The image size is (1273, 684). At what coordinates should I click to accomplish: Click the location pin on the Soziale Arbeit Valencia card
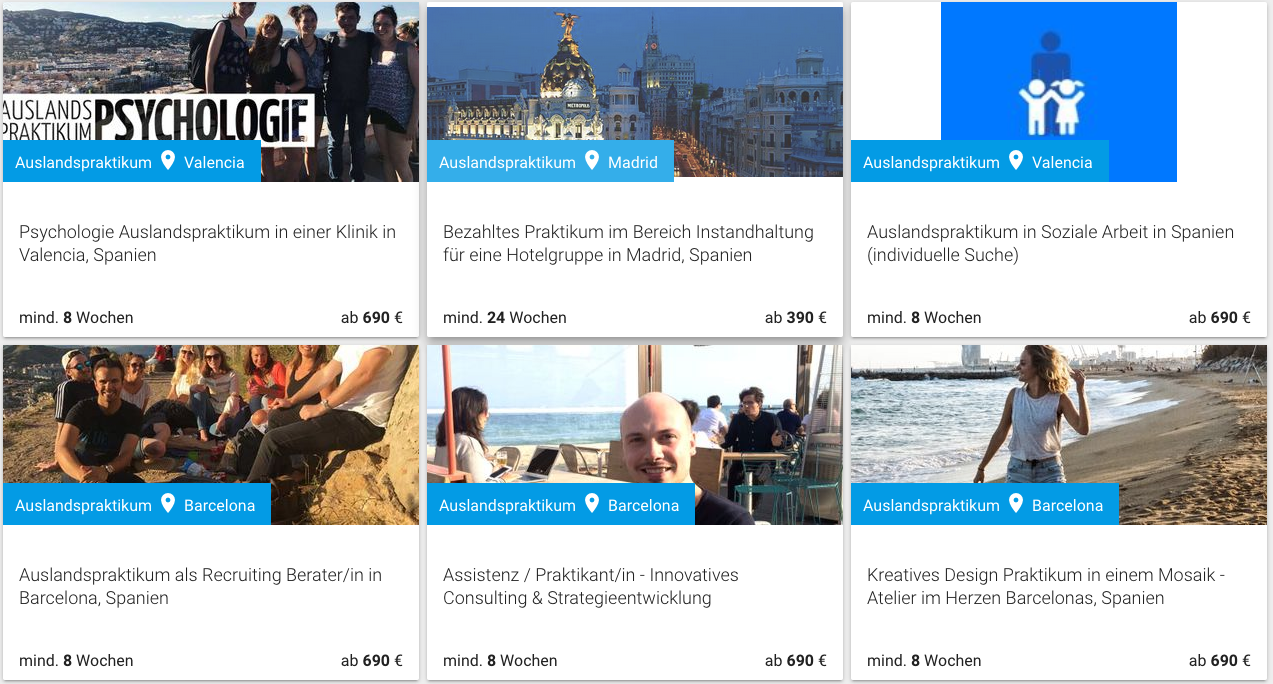[x=1016, y=160]
